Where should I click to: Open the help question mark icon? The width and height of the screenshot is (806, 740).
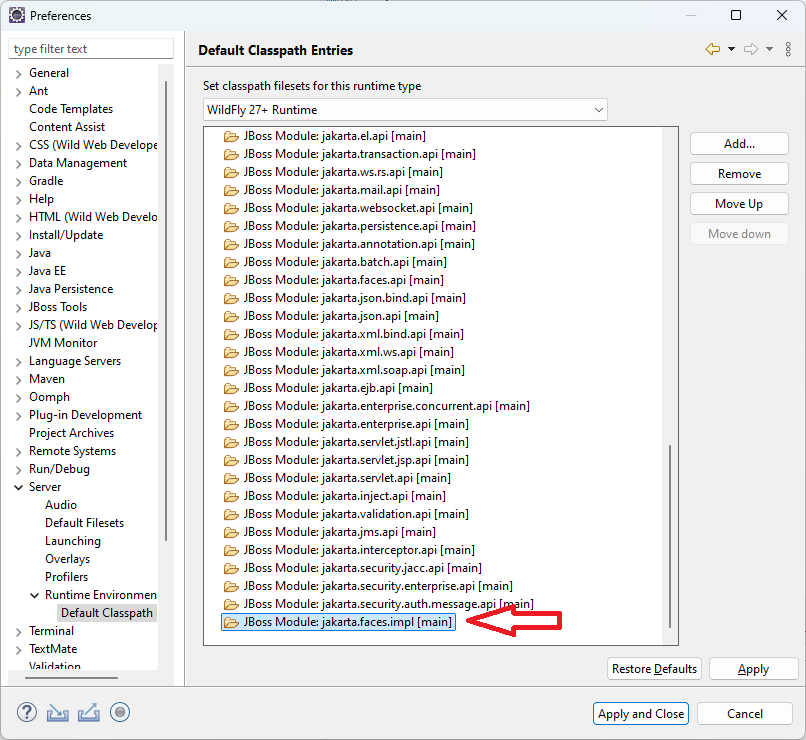click(27, 713)
